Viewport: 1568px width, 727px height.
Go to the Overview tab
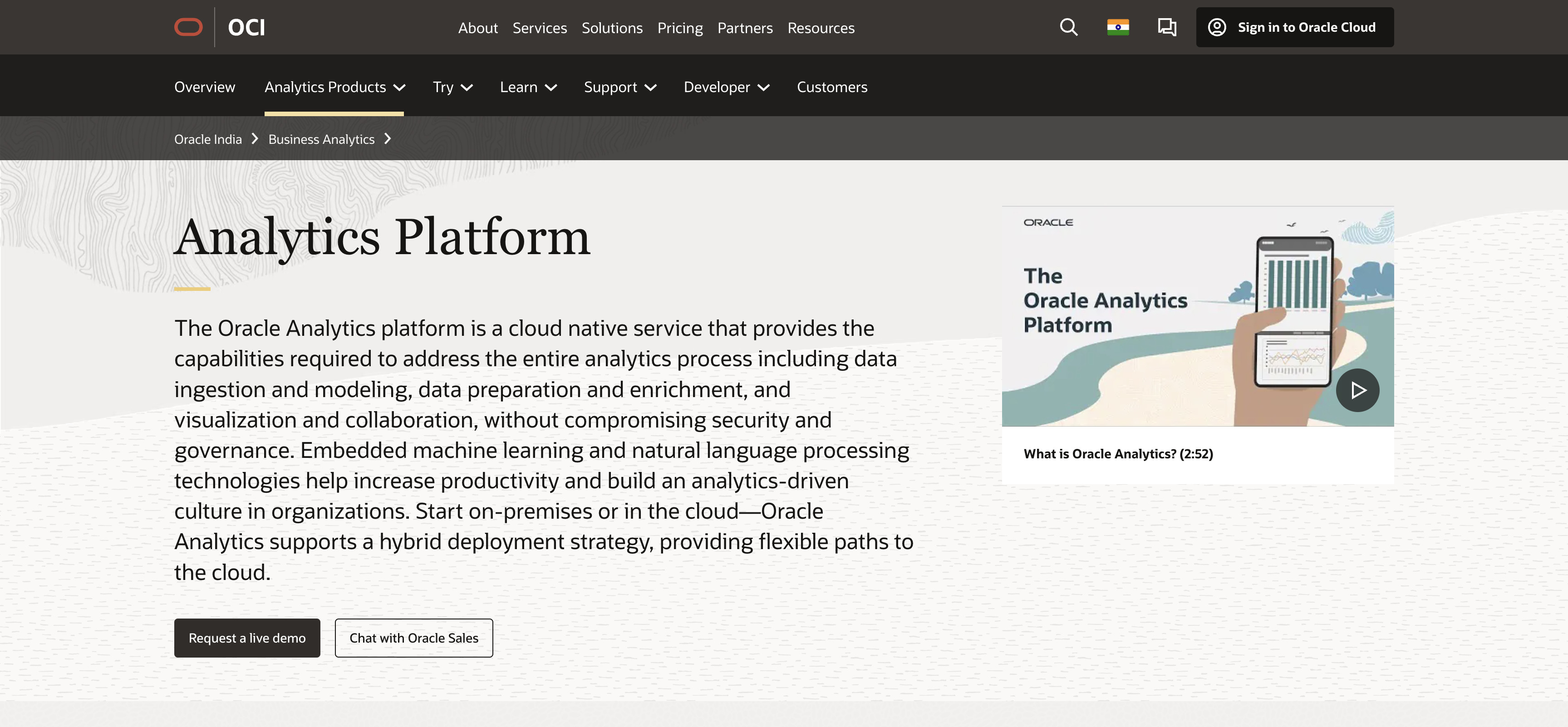coord(205,87)
